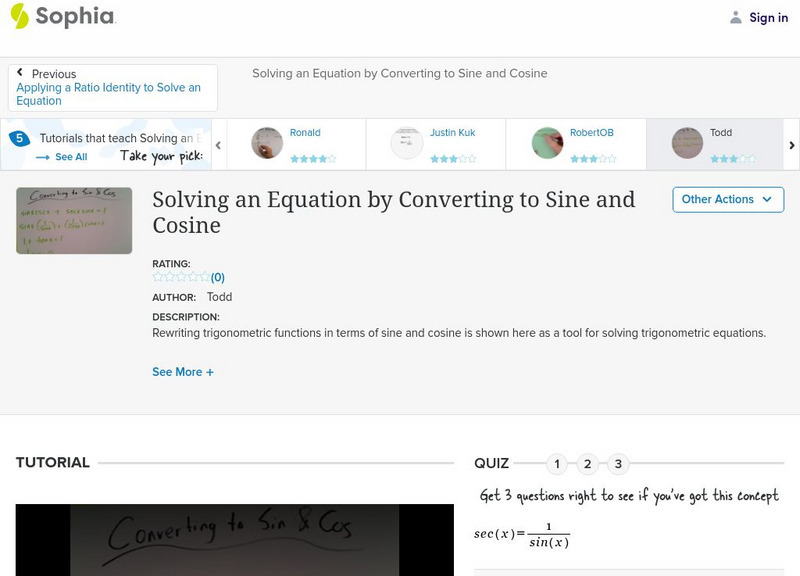The height and width of the screenshot is (576, 800).
Task: Click Sign in
Action: tap(766, 17)
